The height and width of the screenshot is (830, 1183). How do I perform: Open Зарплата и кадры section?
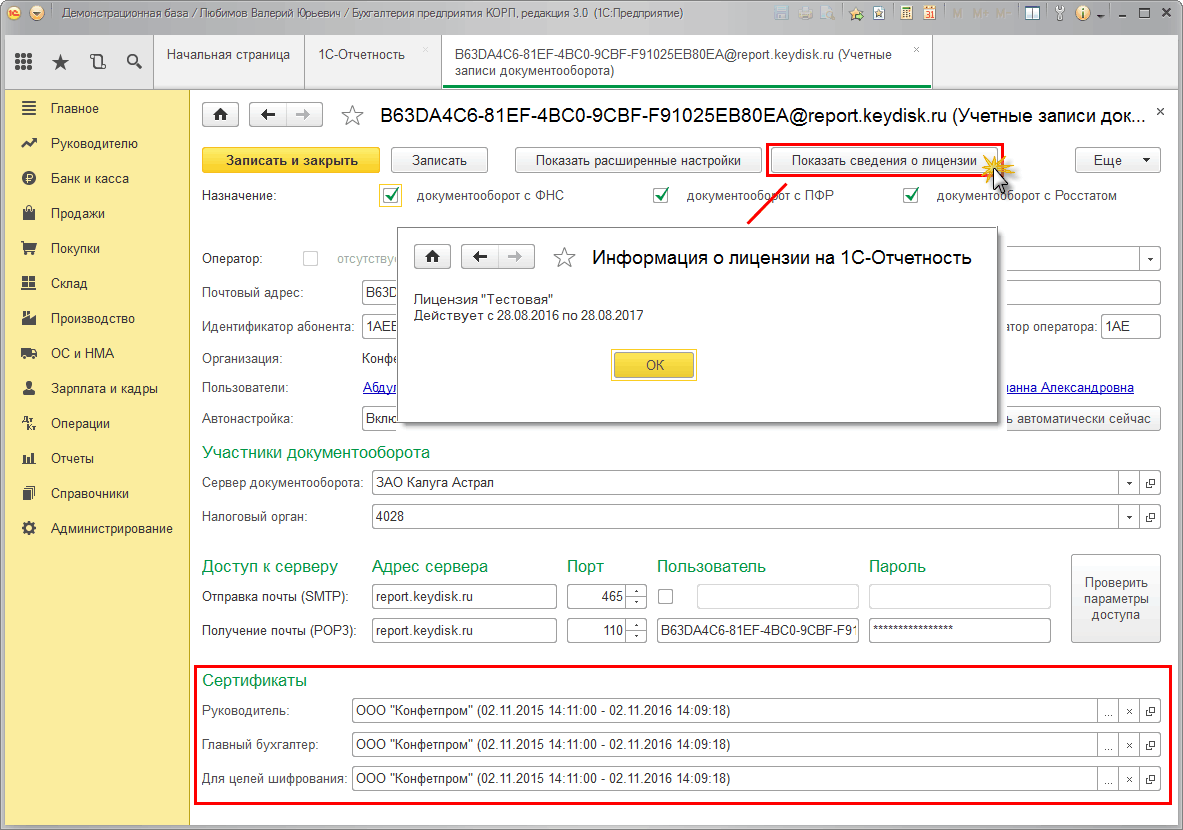point(104,388)
